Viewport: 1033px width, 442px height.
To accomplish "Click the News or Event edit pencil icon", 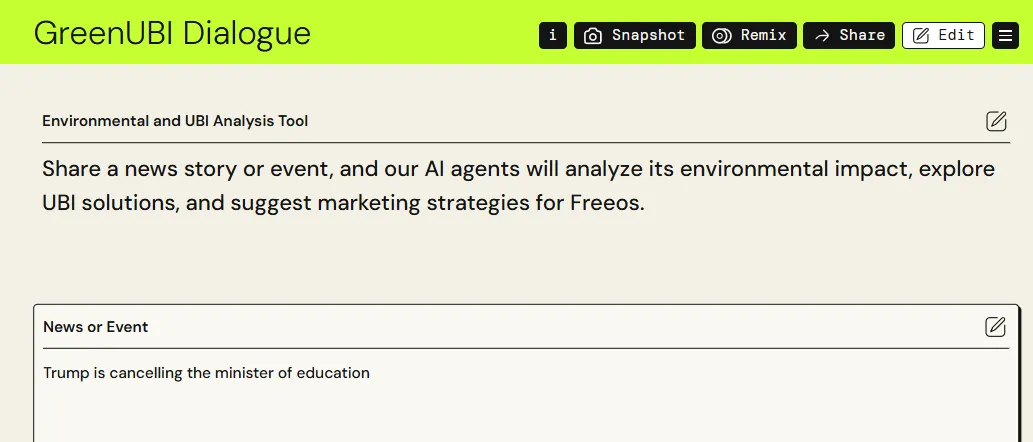I will point(995,327).
